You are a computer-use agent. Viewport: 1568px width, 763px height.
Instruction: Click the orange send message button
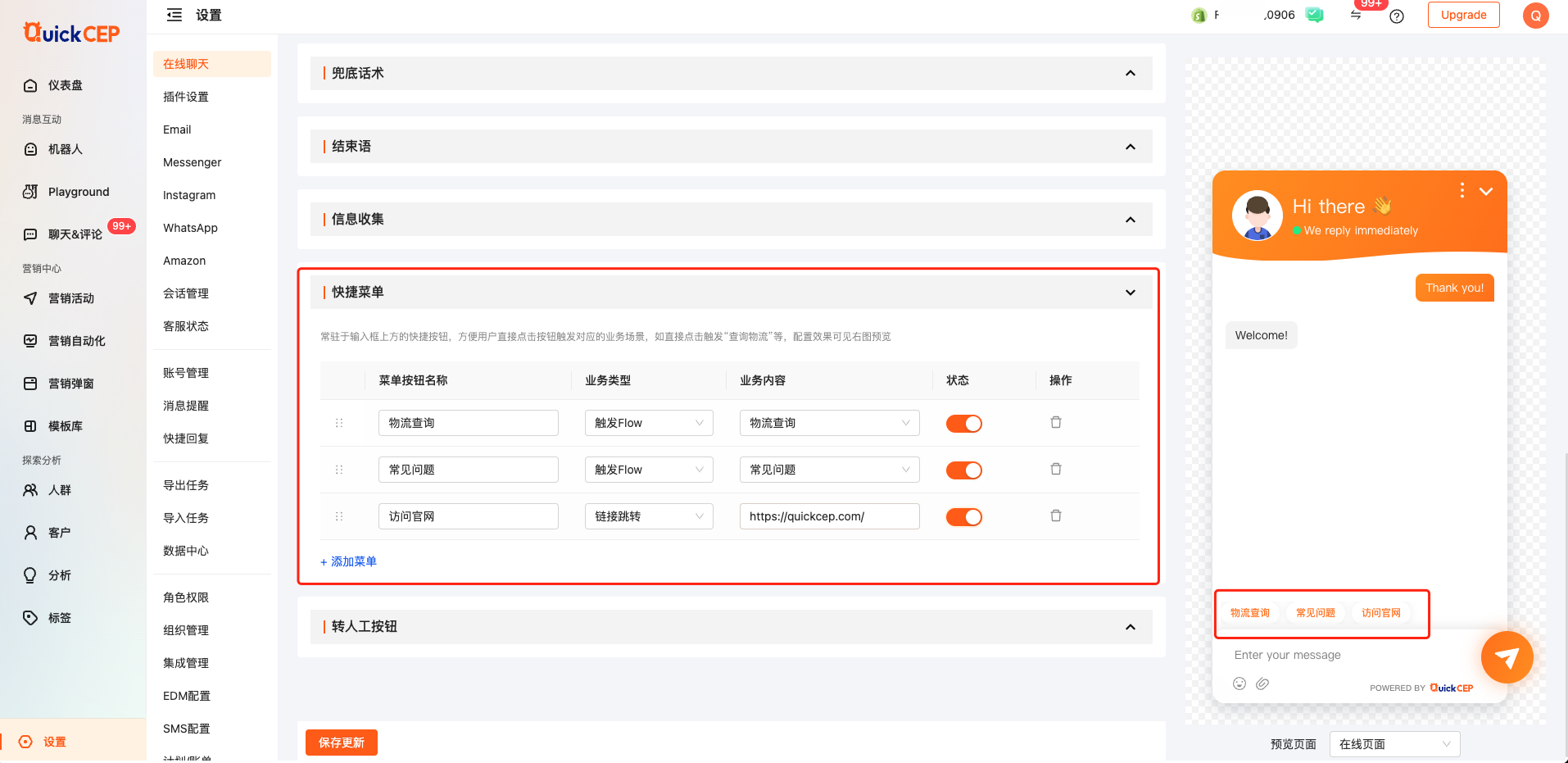click(1507, 657)
